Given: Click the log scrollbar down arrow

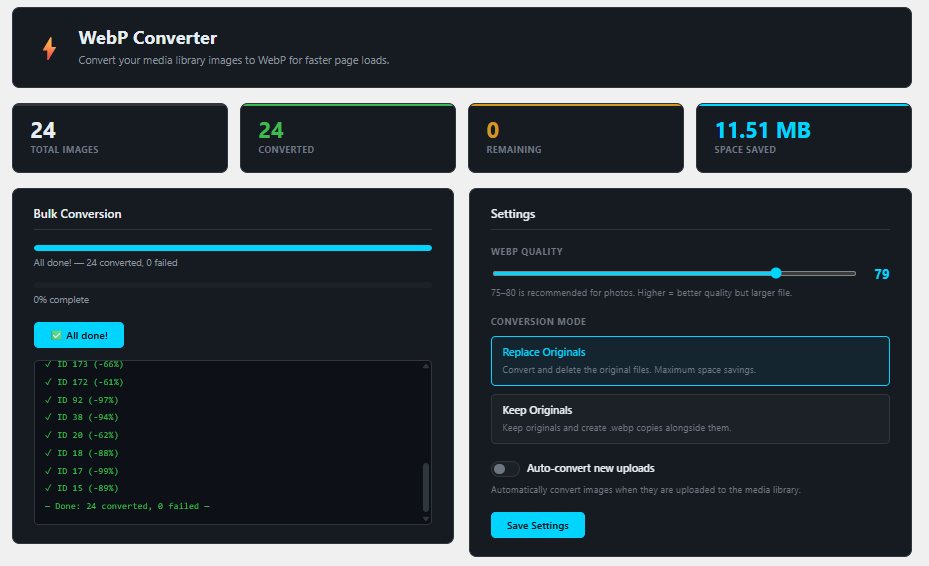Looking at the screenshot, I should [x=425, y=519].
